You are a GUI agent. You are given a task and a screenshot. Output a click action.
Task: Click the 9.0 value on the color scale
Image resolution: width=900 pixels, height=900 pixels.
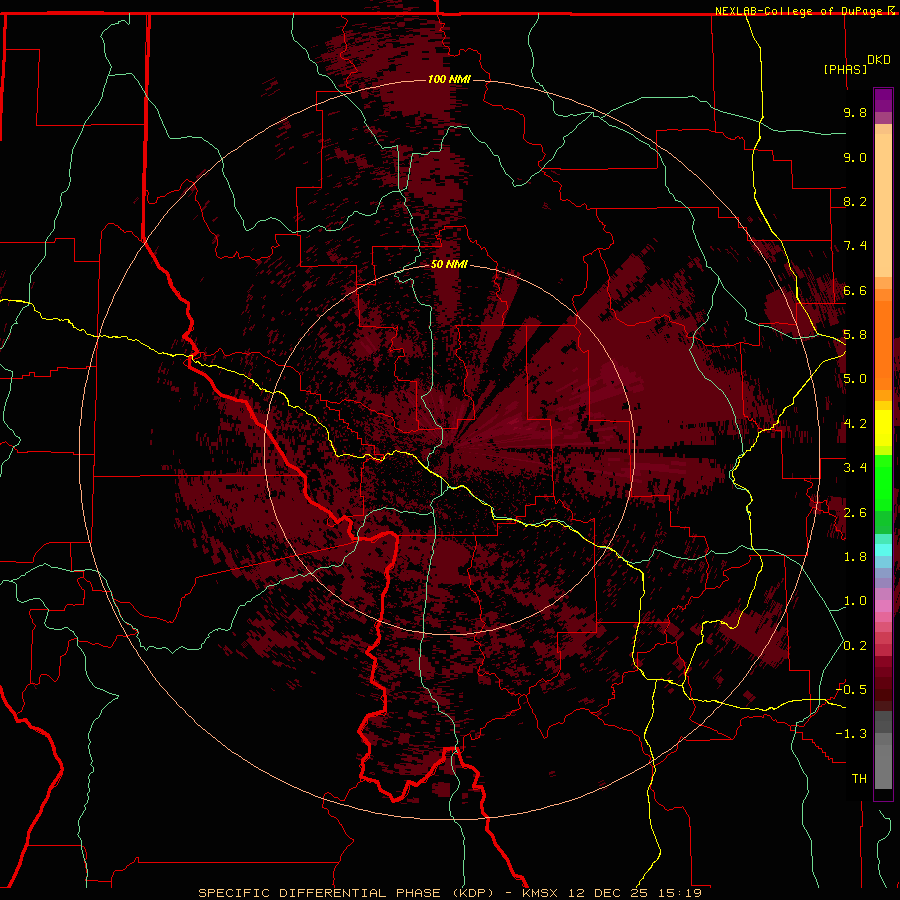pyautogui.click(x=855, y=157)
